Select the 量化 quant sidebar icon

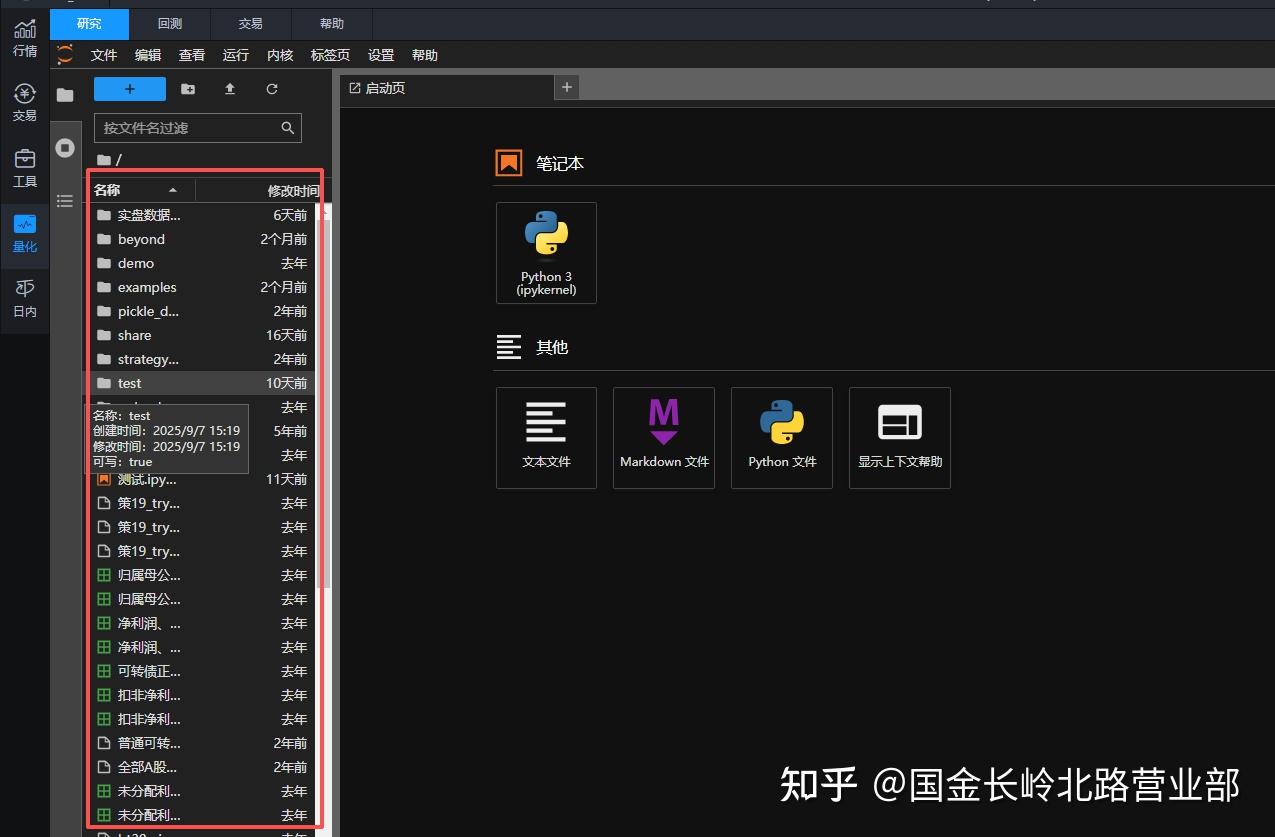25,234
